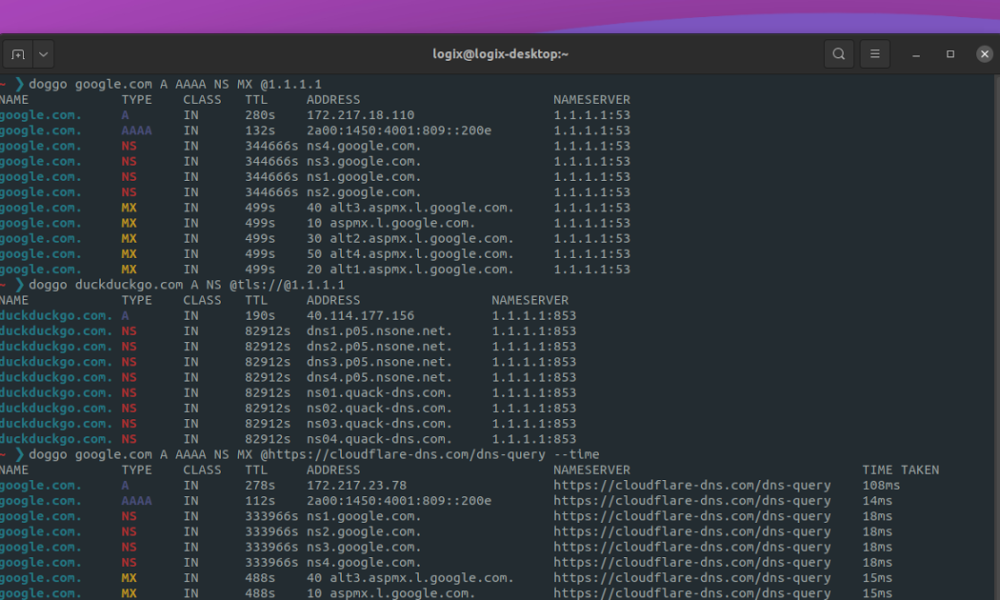Click '30 alt2.aspmx.l.google.com.' entry
Viewport: 1000px width, 600px height.
click(410, 238)
